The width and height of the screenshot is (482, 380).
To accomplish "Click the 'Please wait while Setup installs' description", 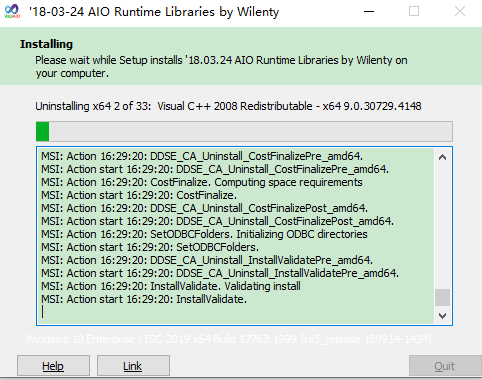I will (x=221, y=66).
